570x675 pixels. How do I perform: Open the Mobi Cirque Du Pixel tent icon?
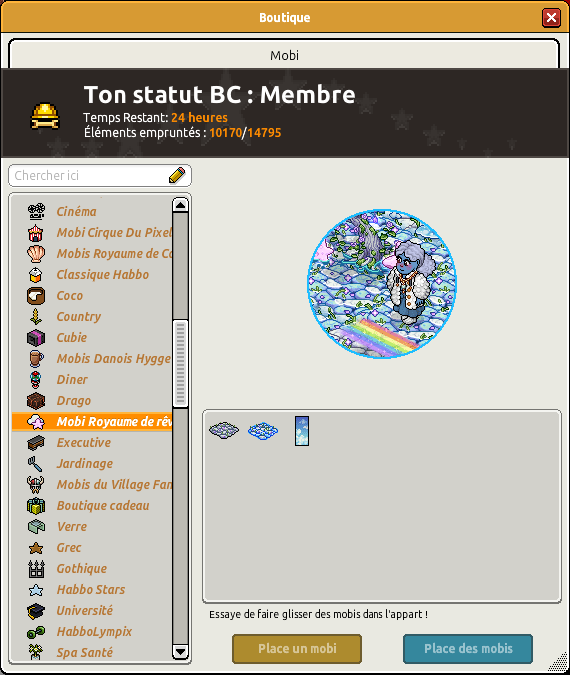(36, 233)
